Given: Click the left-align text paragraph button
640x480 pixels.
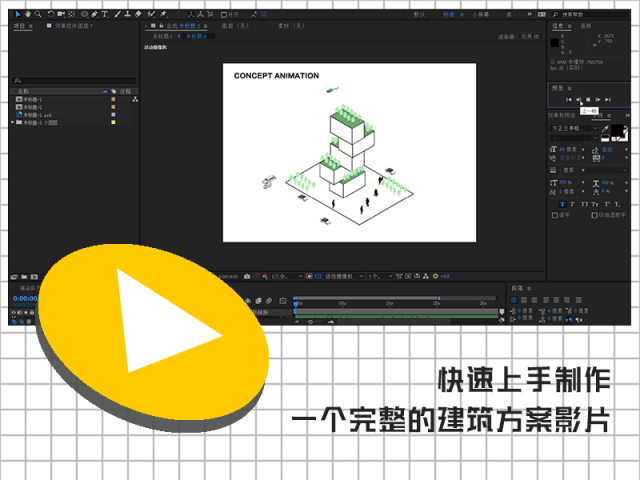Looking at the screenshot, I should pos(514,300).
